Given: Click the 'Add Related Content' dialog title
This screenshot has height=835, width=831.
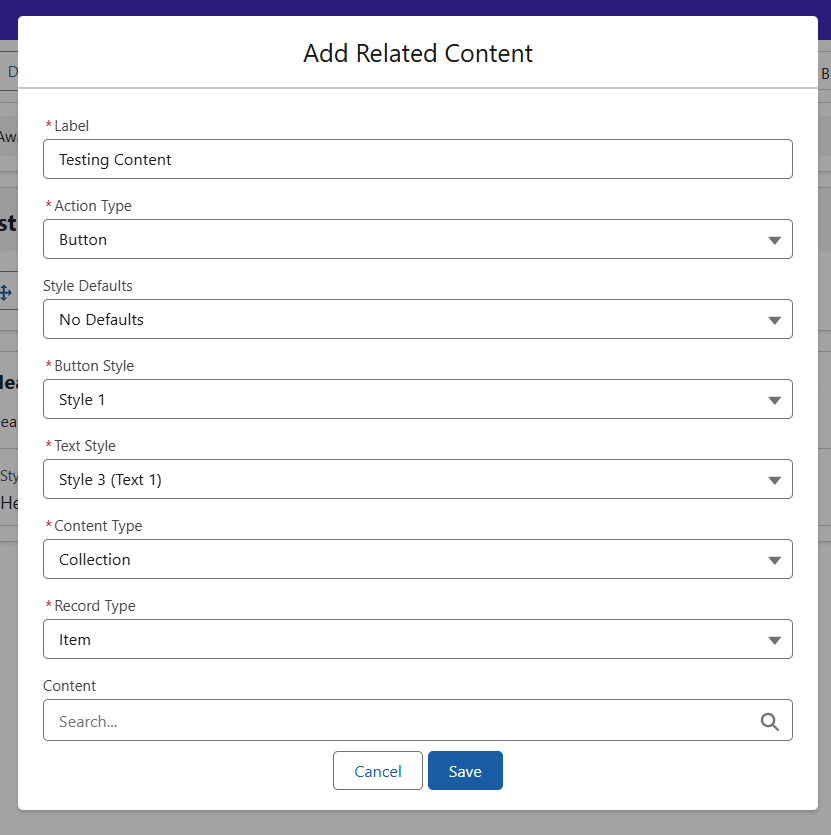Looking at the screenshot, I should tap(418, 54).
